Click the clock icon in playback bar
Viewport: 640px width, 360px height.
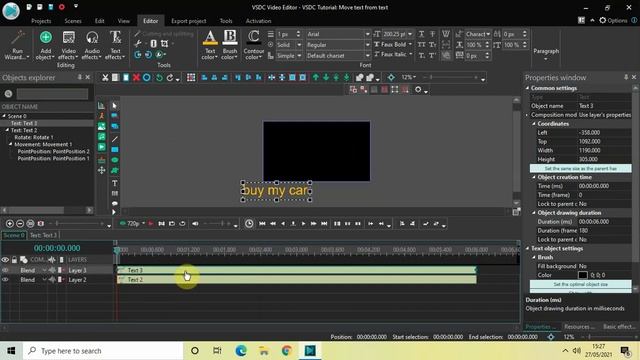tap(249, 223)
